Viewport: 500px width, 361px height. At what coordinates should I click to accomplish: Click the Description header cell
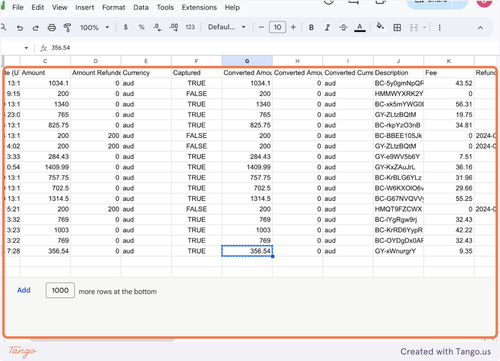click(398, 73)
